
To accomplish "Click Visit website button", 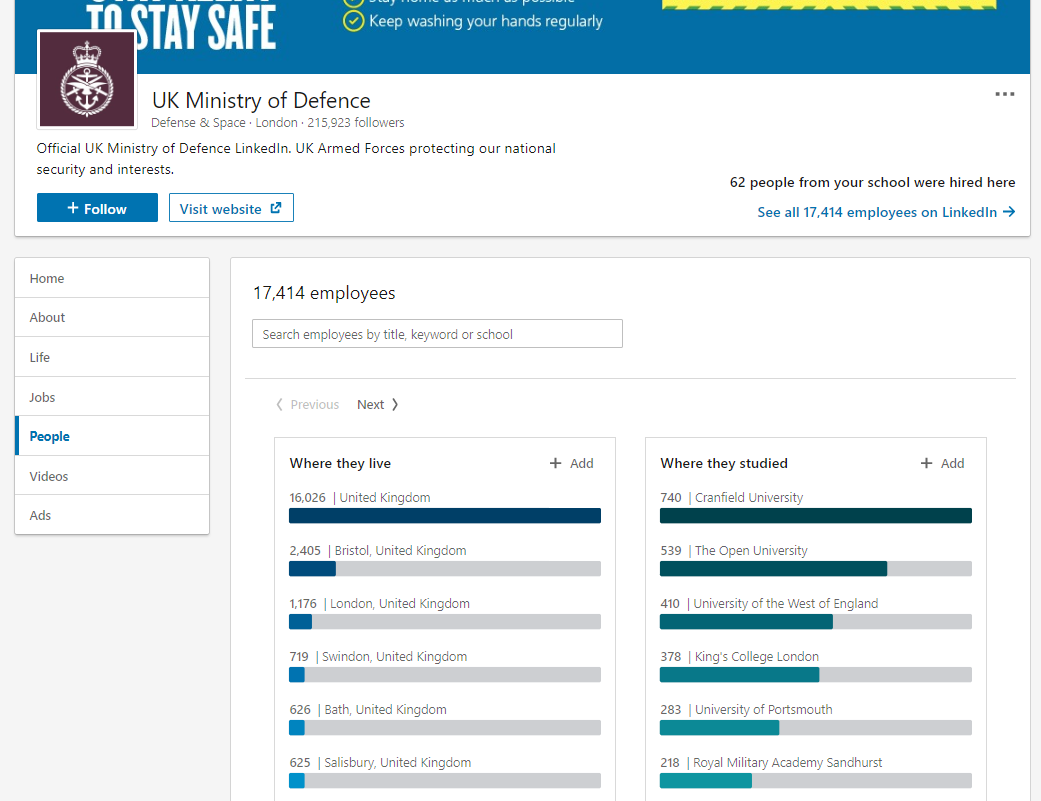I will (231, 208).
